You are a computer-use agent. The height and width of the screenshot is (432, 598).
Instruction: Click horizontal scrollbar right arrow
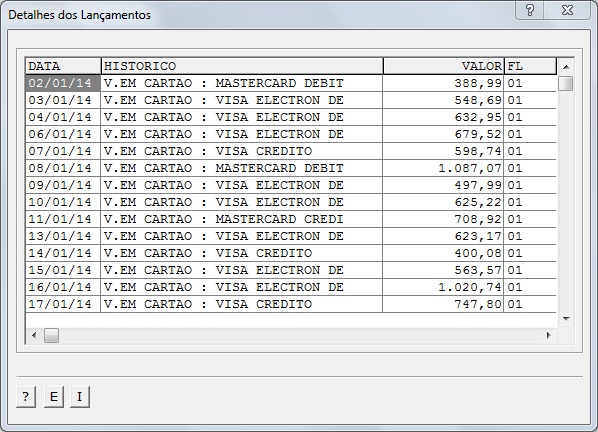point(548,336)
